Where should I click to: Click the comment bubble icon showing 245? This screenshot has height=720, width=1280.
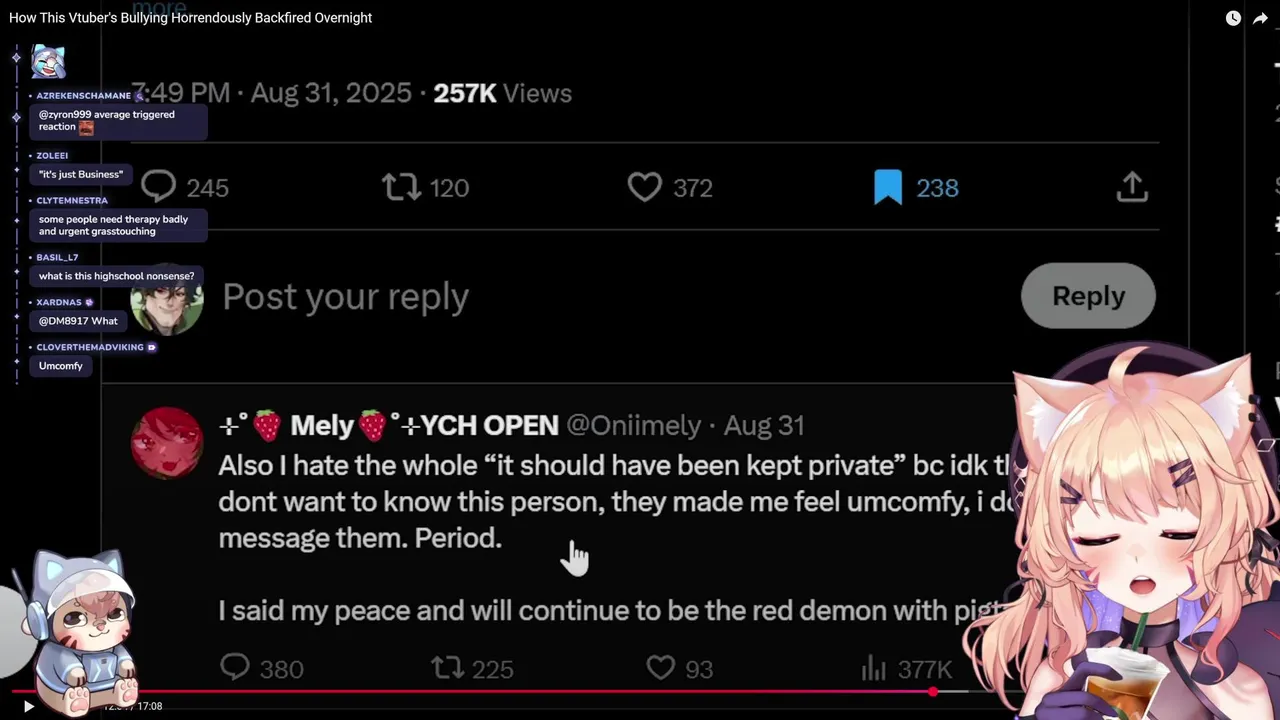pyautogui.click(x=159, y=187)
